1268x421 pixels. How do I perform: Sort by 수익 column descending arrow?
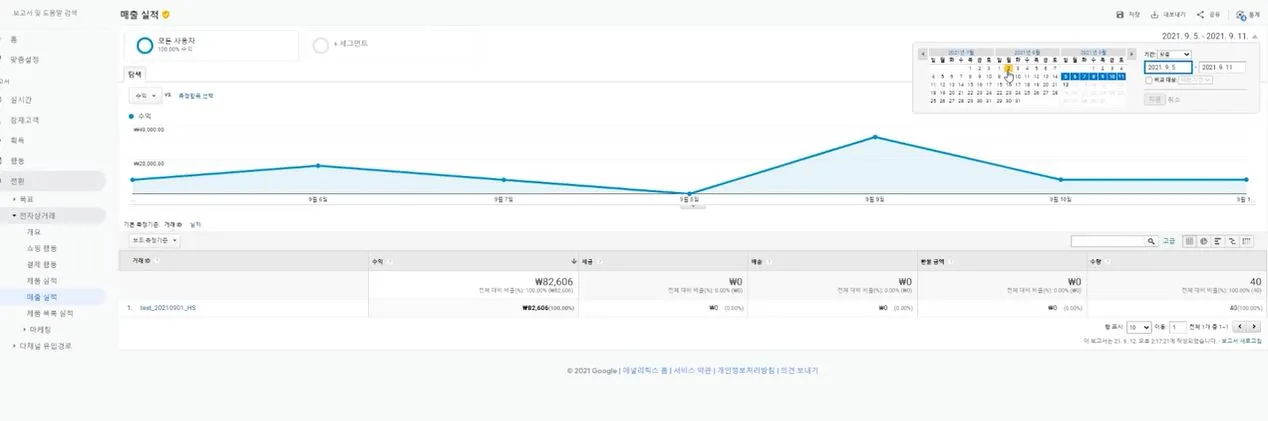pos(574,261)
